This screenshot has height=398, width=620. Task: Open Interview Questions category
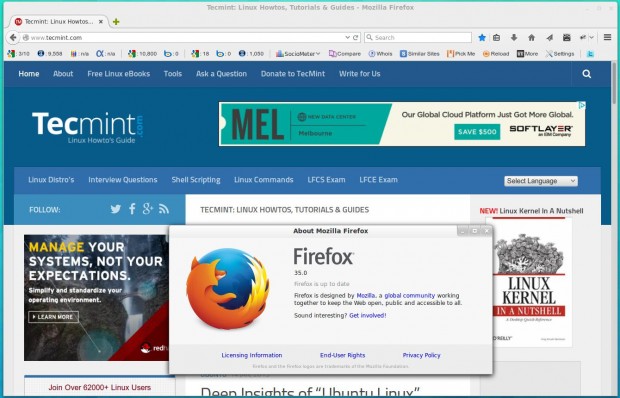(123, 180)
